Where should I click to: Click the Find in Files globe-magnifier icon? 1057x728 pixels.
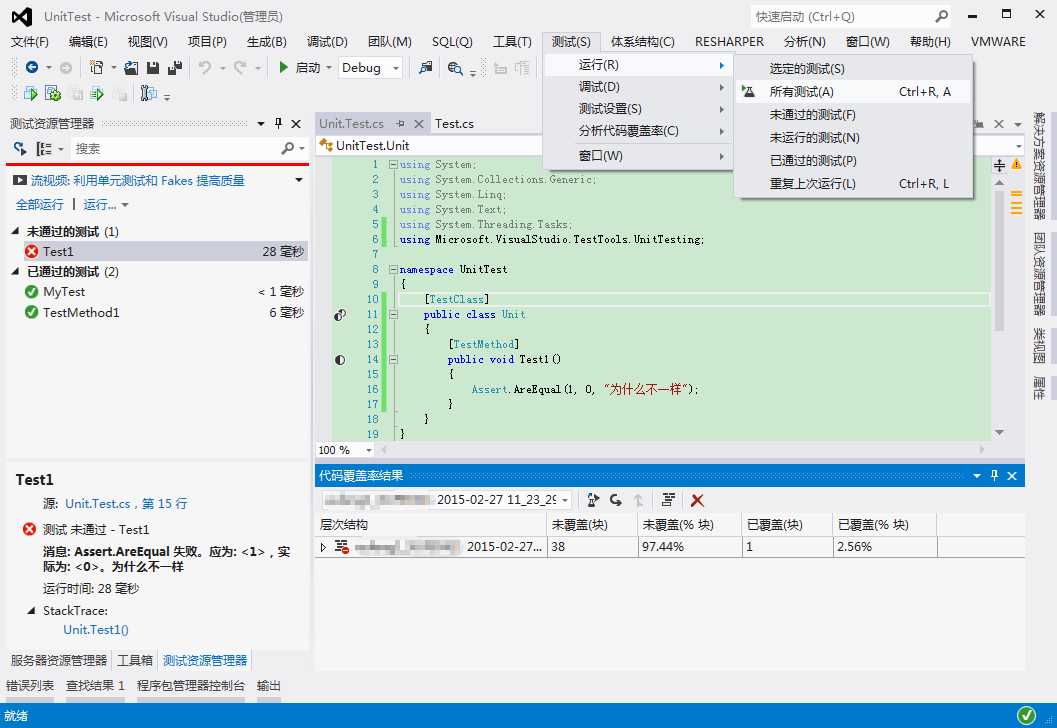pos(455,68)
